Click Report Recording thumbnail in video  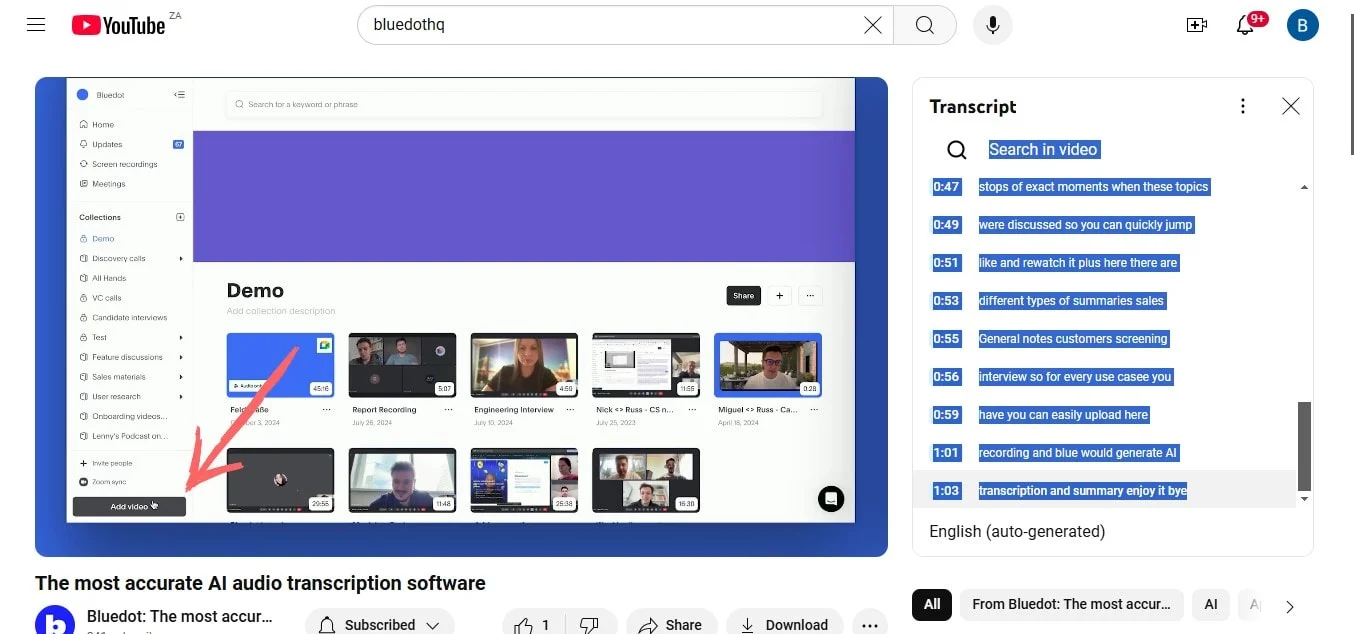coord(402,365)
